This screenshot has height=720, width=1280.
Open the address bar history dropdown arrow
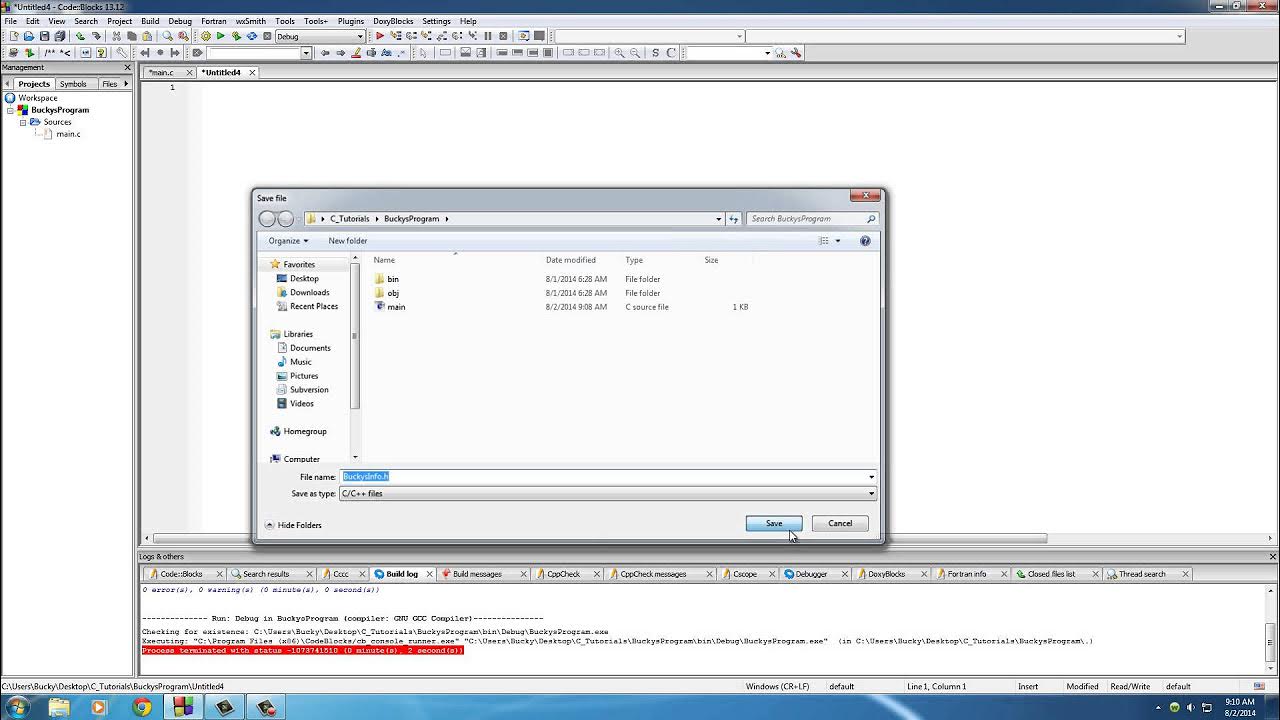pos(718,219)
